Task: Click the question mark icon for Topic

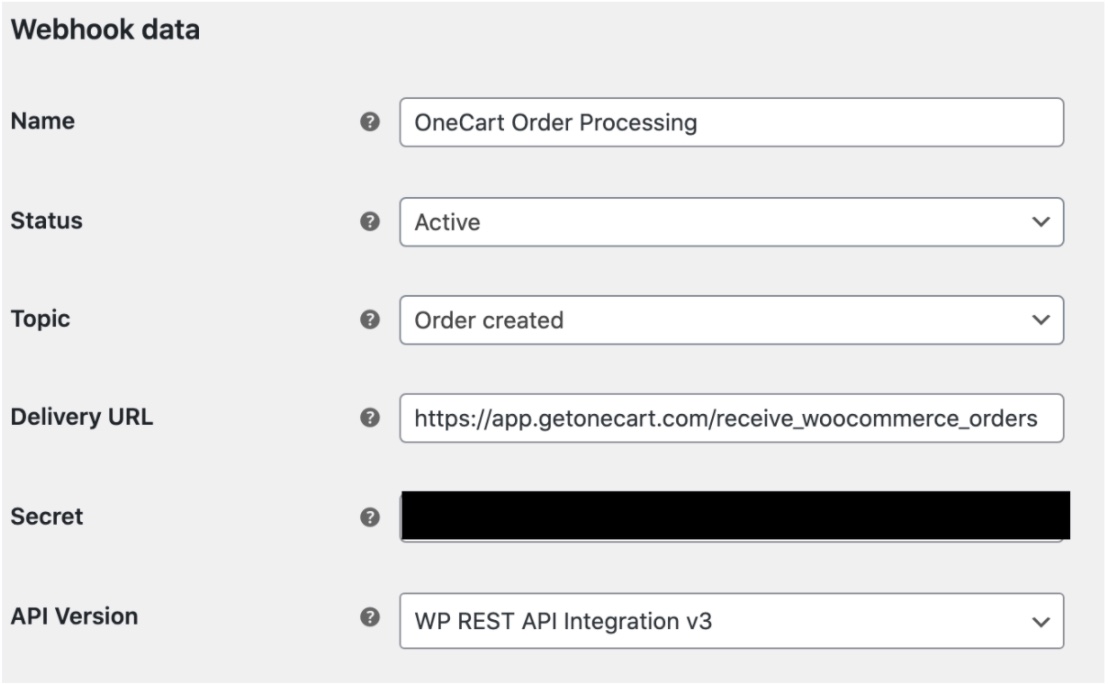Action: tap(370, 320)
